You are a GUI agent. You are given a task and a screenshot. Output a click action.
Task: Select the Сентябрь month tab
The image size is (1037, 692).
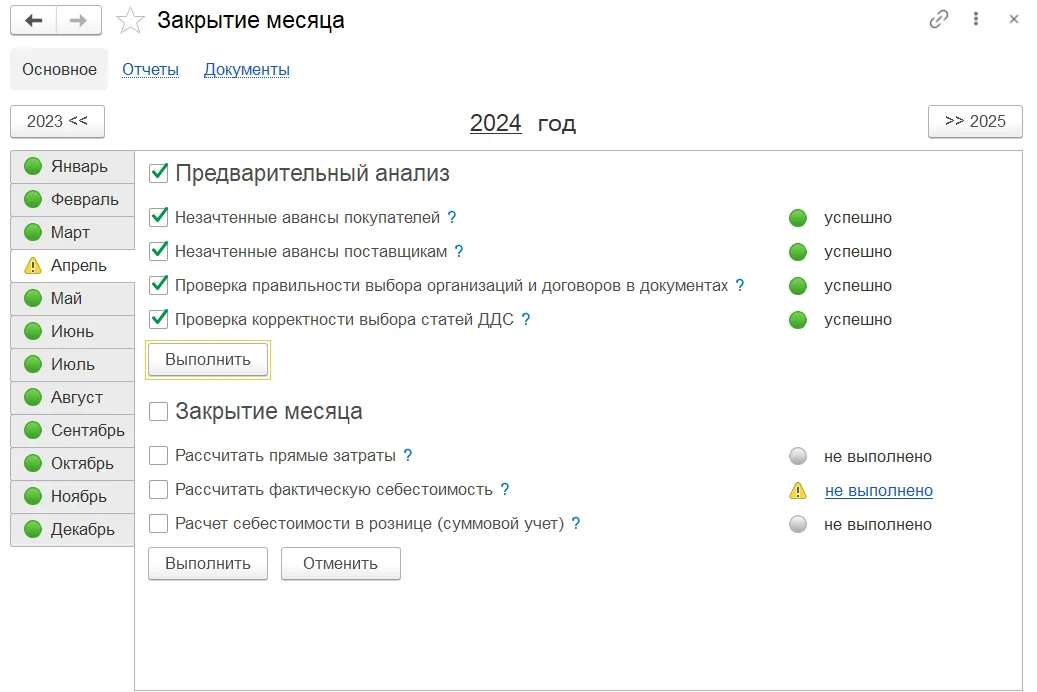pyautogui.click(x=73, y=431)
